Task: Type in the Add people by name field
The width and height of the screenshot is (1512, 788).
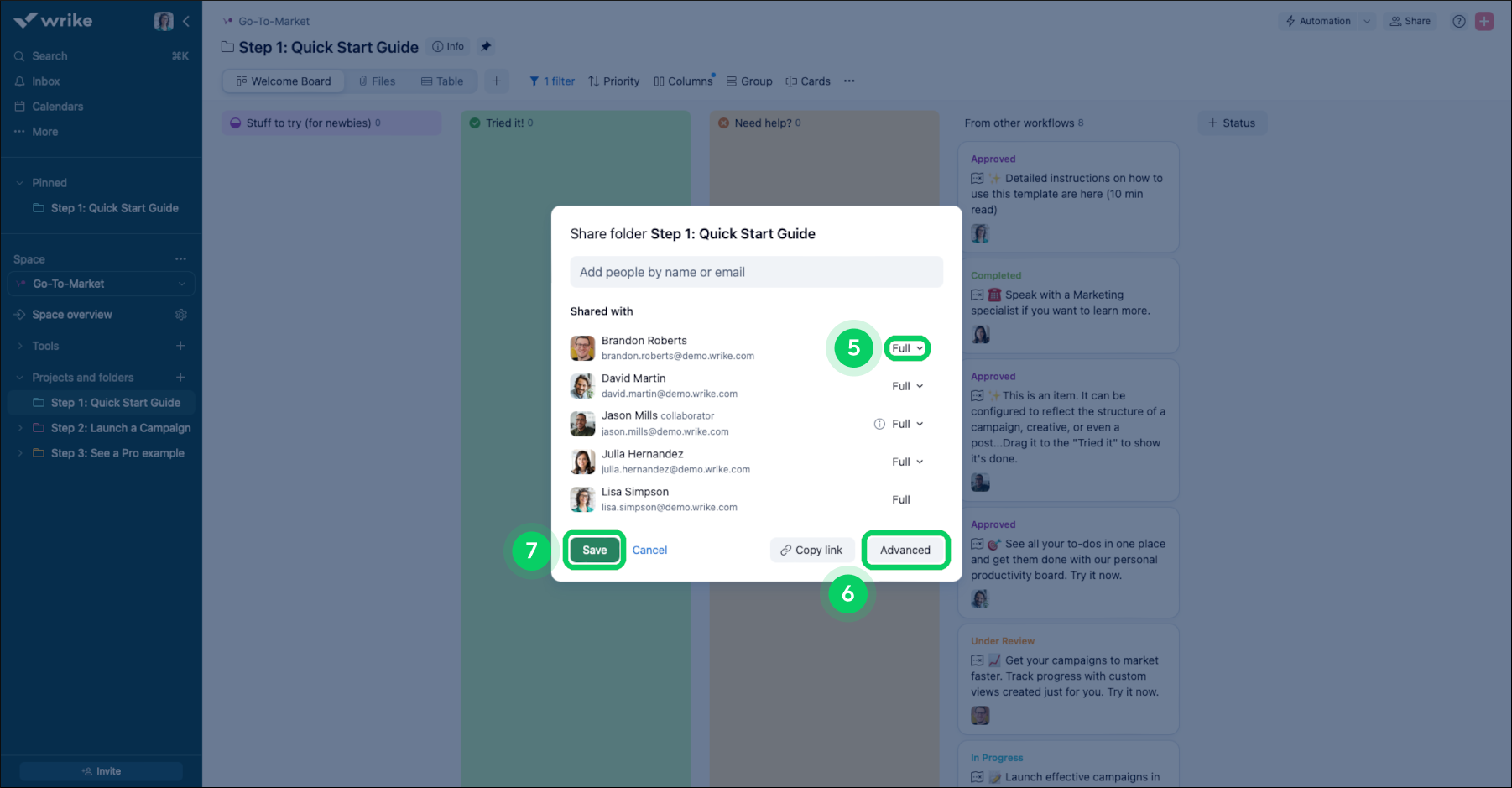Action: click(x=755, y=271)
